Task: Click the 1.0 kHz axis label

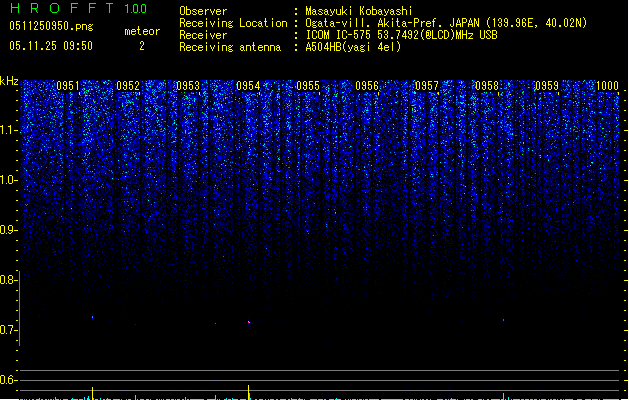Action: (x=9, y=180)
